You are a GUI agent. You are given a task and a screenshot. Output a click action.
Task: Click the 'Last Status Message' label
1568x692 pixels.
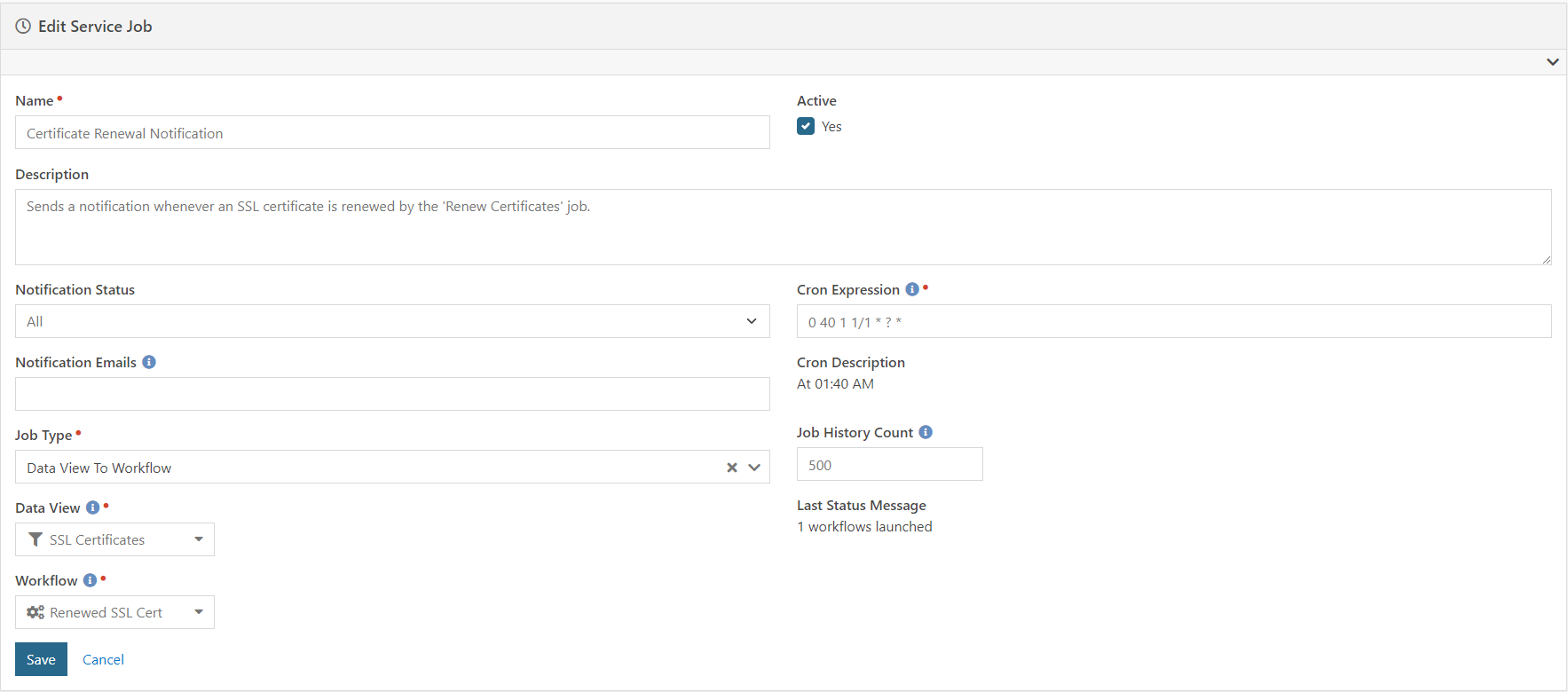[x=862, y=505]
